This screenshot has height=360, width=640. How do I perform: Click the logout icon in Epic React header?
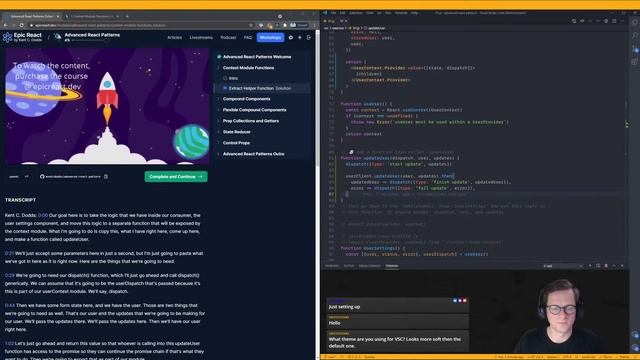pyautogui.click(x=309, y=38)
